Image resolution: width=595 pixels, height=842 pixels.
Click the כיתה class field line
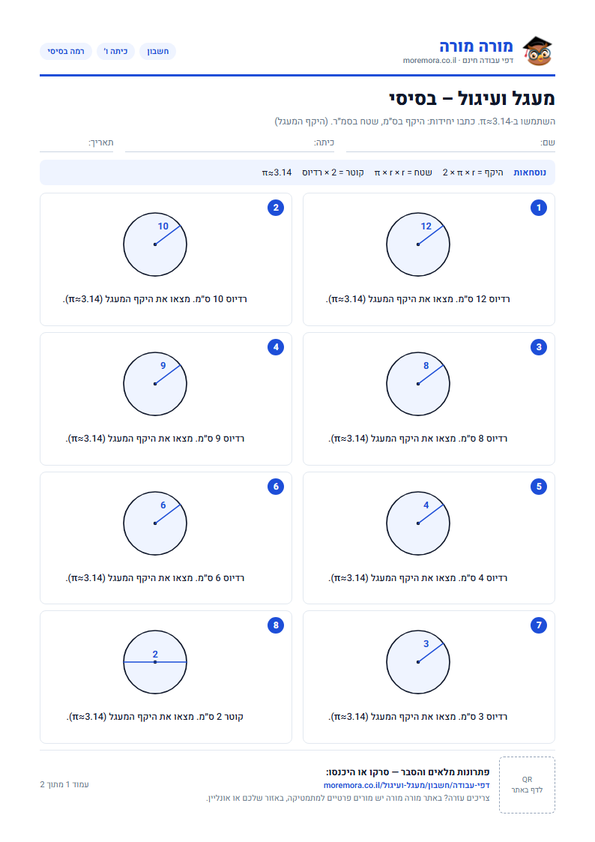(x=230, y=143)
